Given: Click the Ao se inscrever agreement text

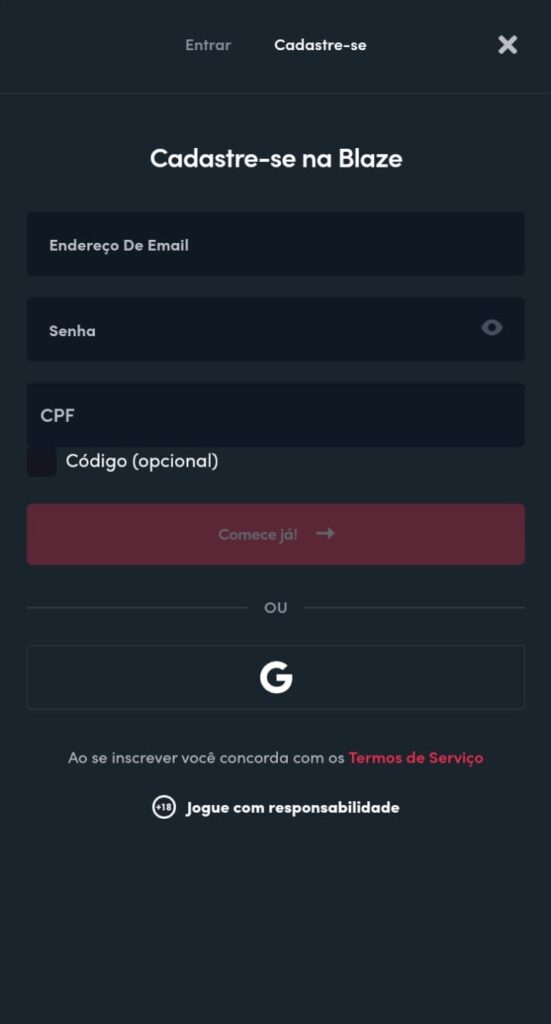Looking at the screenshot, I should click(x=206, y=758).
